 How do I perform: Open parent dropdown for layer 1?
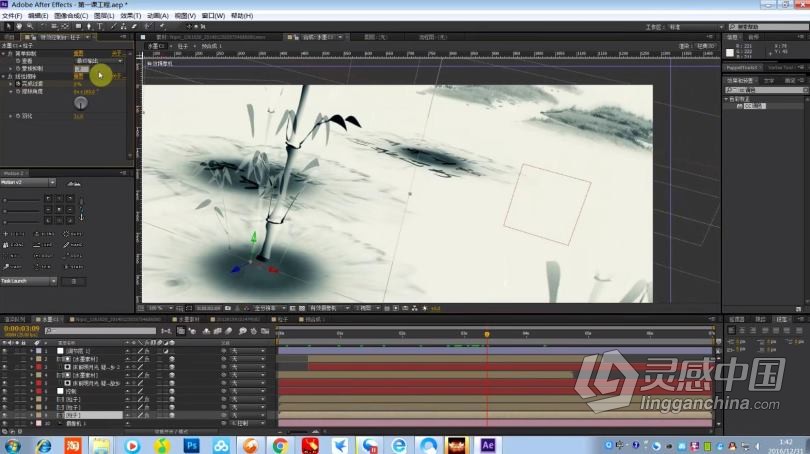[x=249, y=351]
